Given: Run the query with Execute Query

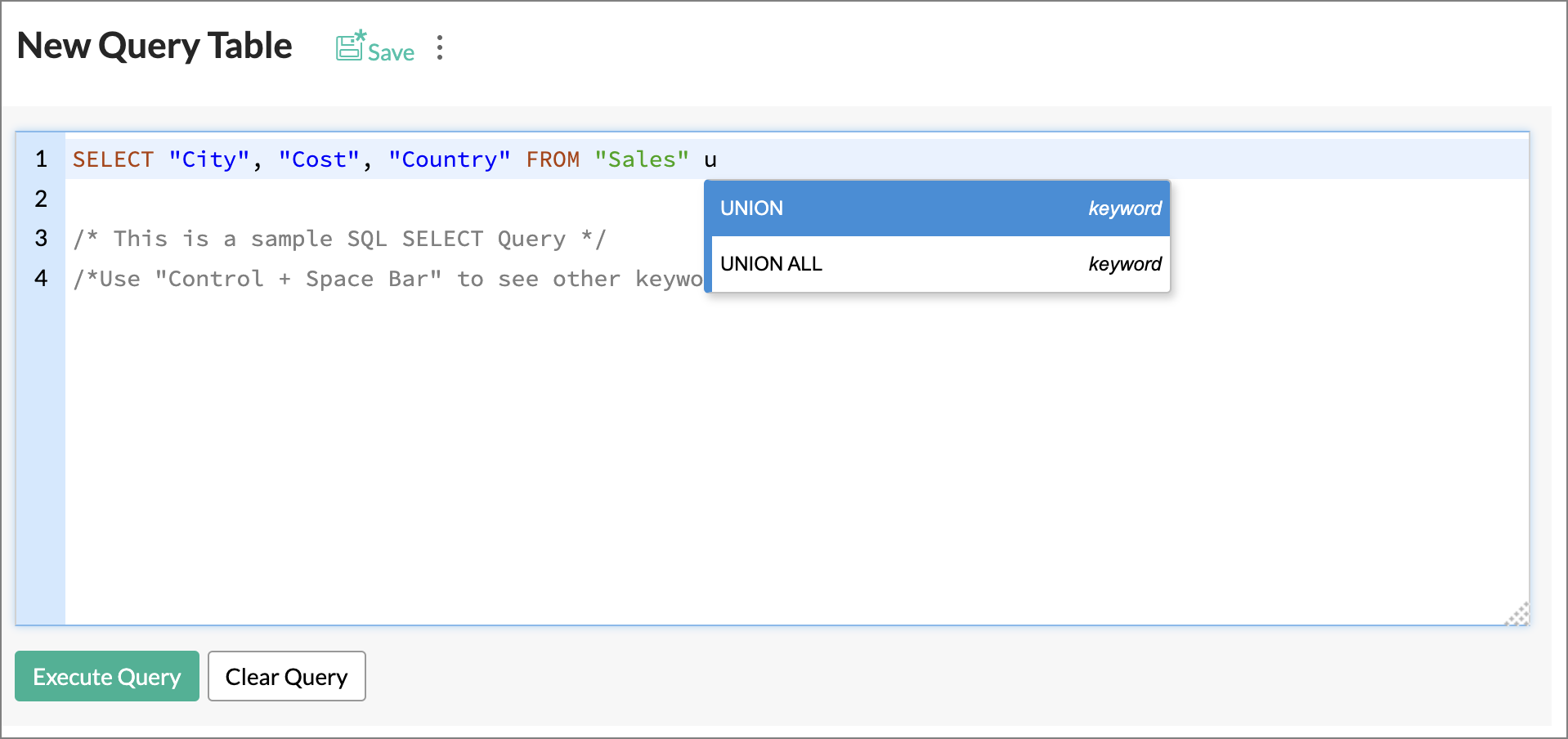Looking at the screenshot, I should (107, 677).
